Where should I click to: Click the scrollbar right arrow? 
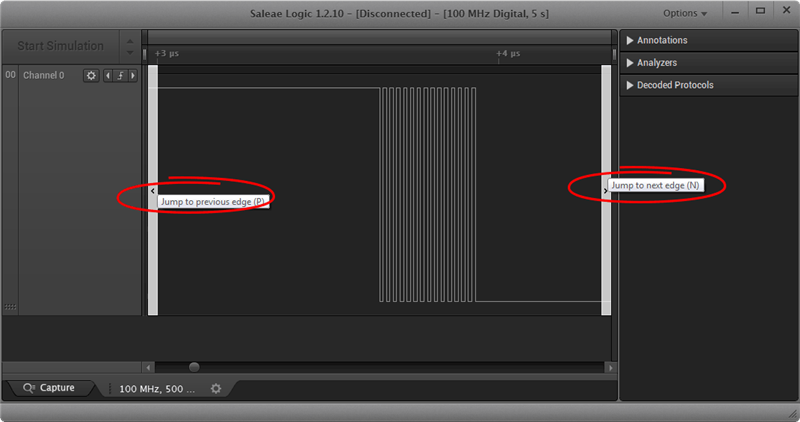(610, 367)
